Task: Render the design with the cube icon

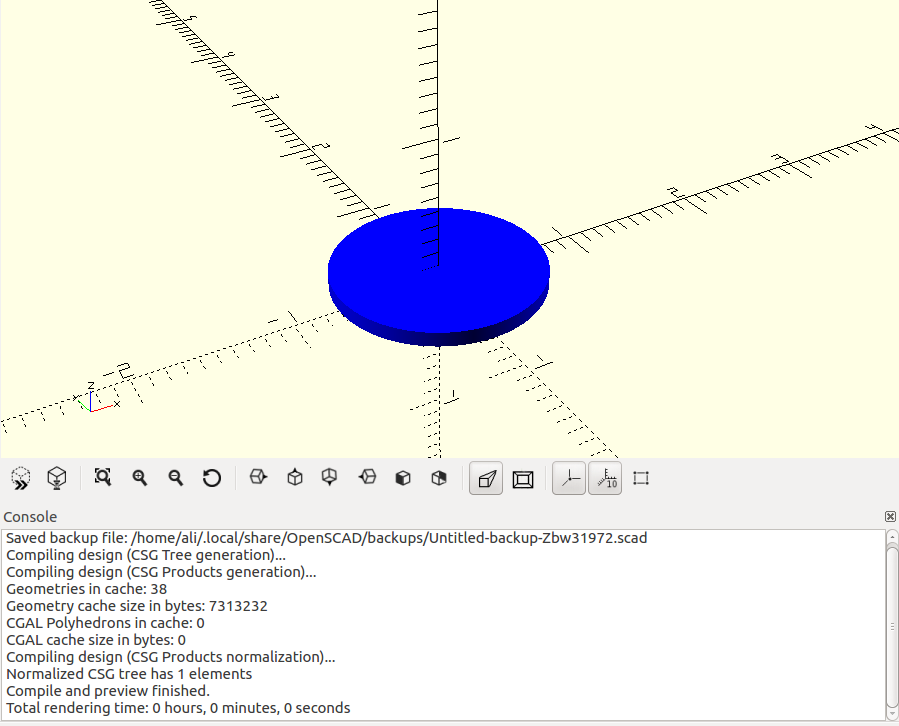Action: tap(56, 478)
